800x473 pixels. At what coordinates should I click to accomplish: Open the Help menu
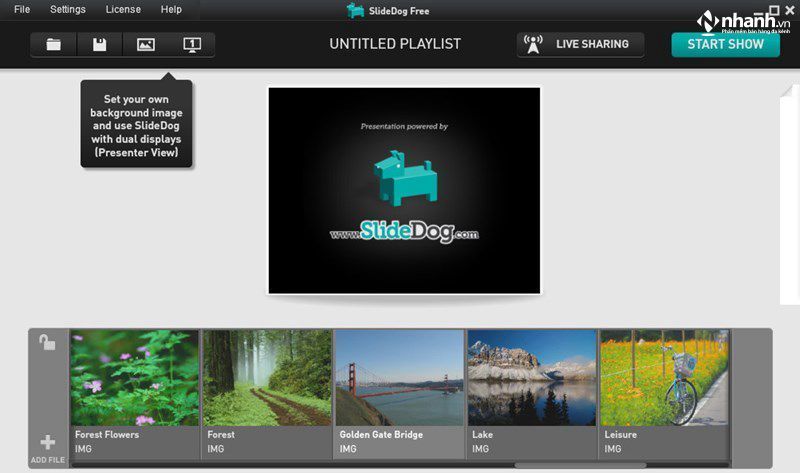pyautogui.click(x=171, y=9)
